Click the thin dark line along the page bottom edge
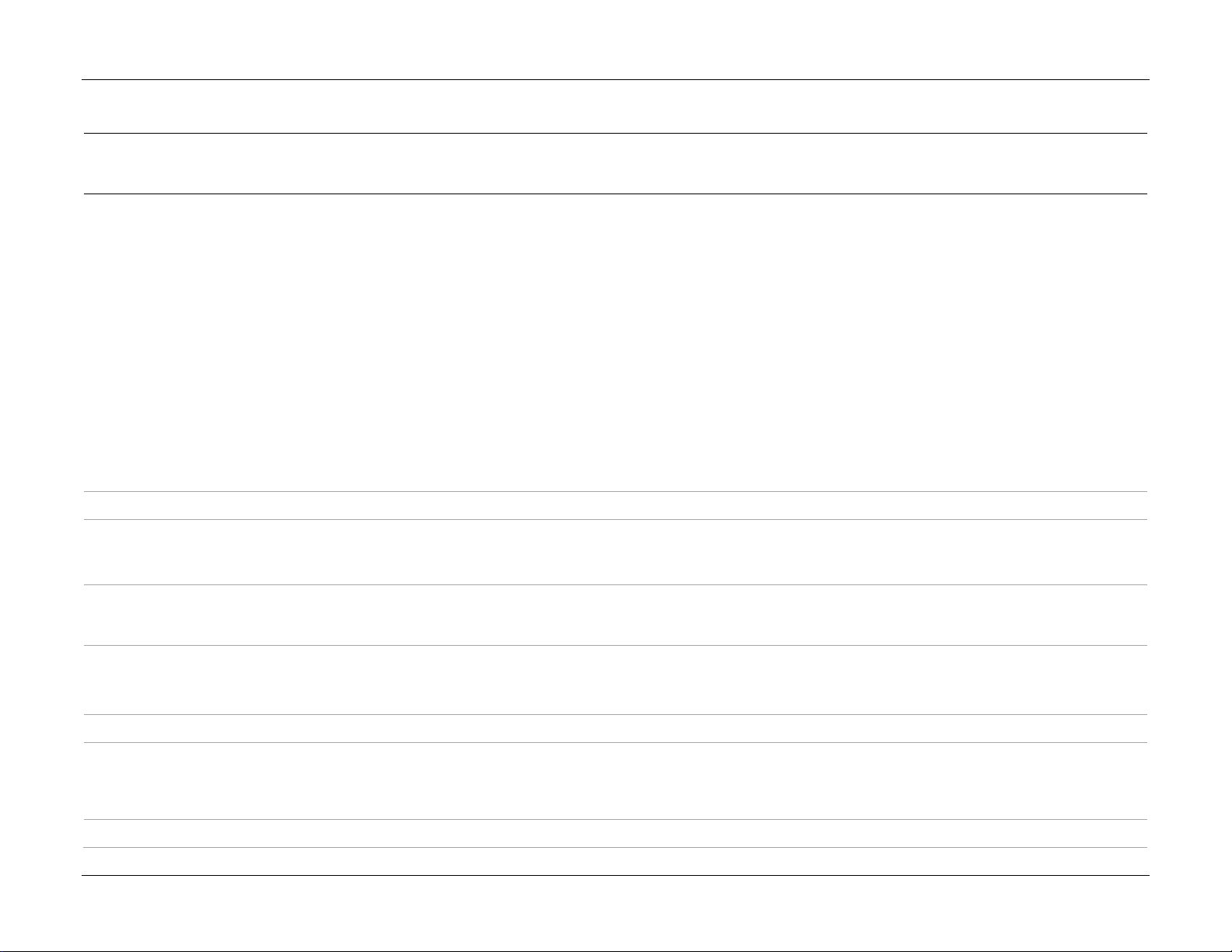 (616, 950)
